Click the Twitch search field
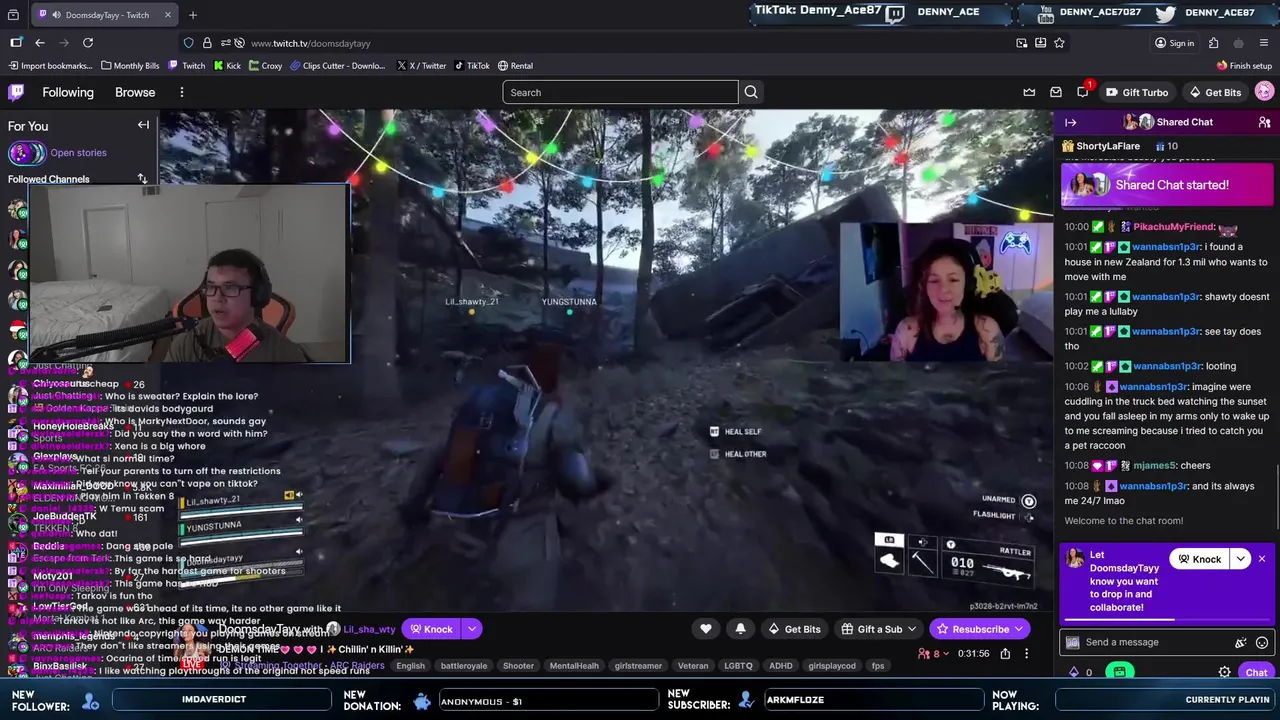Viewport: 1280px width, 720px height. [620, 92]
